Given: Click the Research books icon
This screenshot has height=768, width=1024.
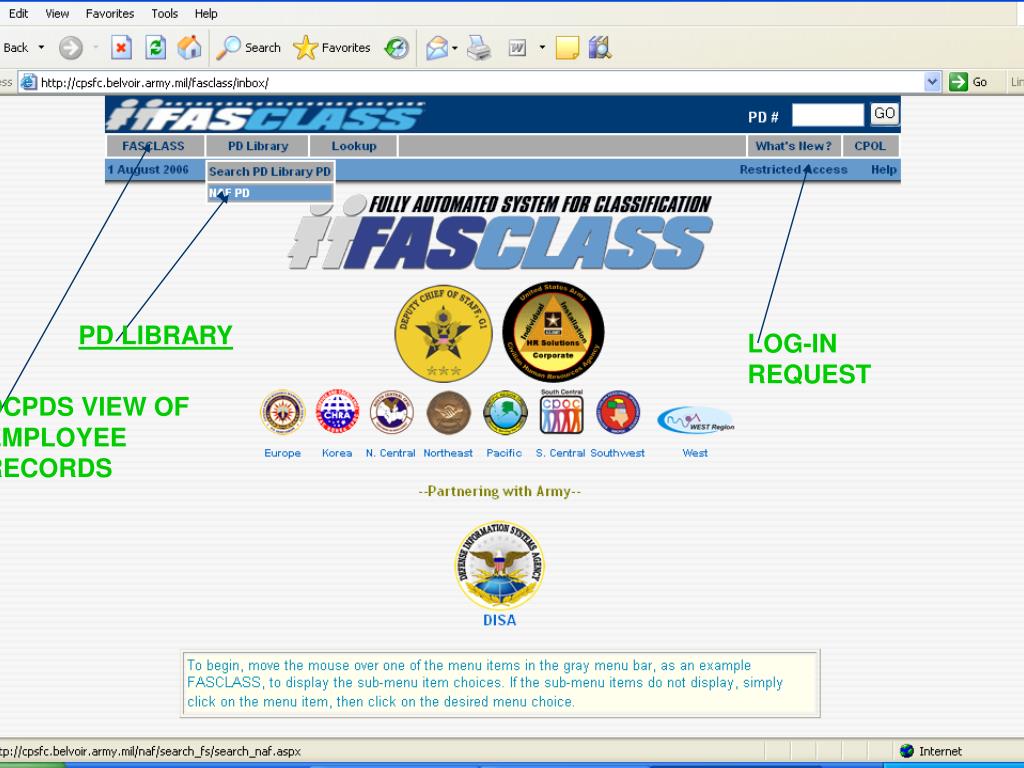Looking at the screenshot, I should (600, 48).
